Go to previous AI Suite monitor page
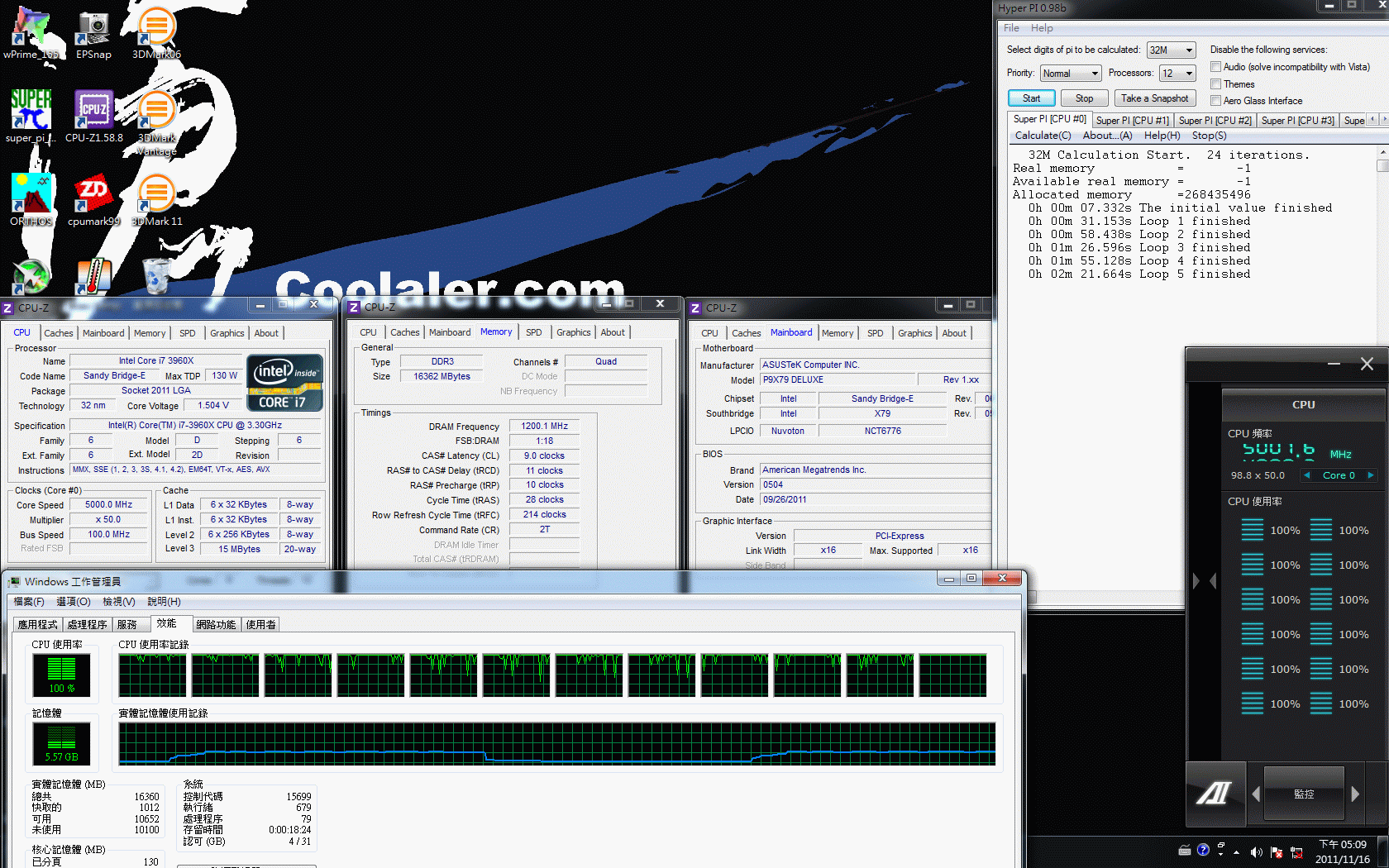The width and height of the screenshot is (1389, 868). pyautogui.click(x=1255, y=794)
